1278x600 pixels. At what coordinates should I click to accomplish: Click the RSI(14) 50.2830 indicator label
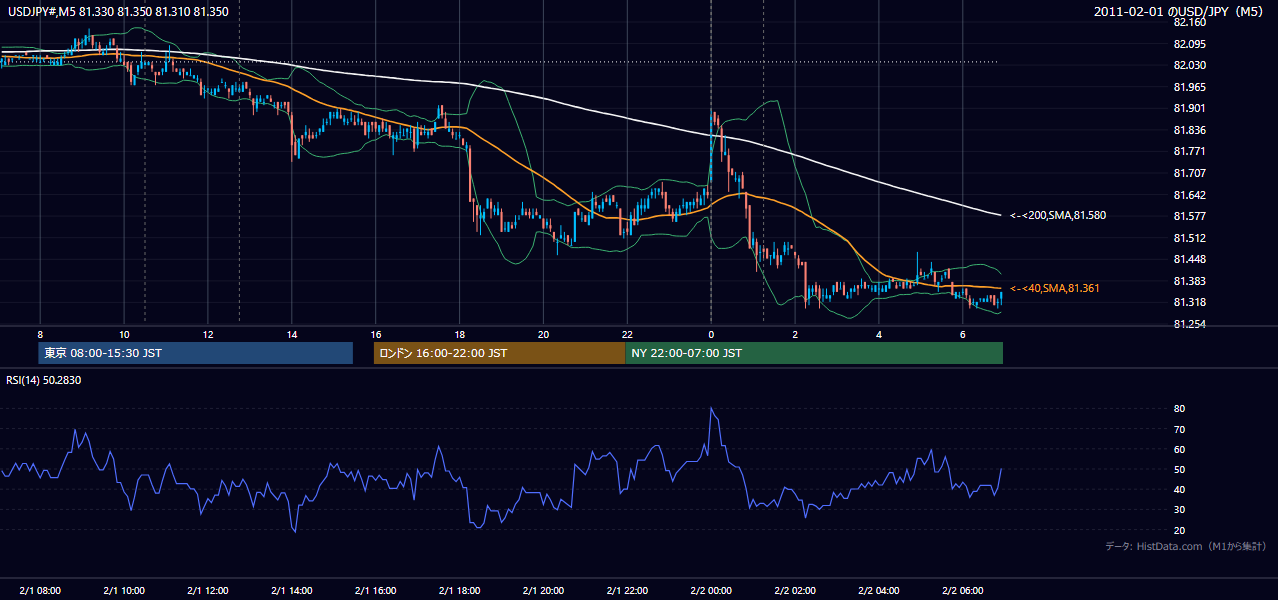click(43, 380)
